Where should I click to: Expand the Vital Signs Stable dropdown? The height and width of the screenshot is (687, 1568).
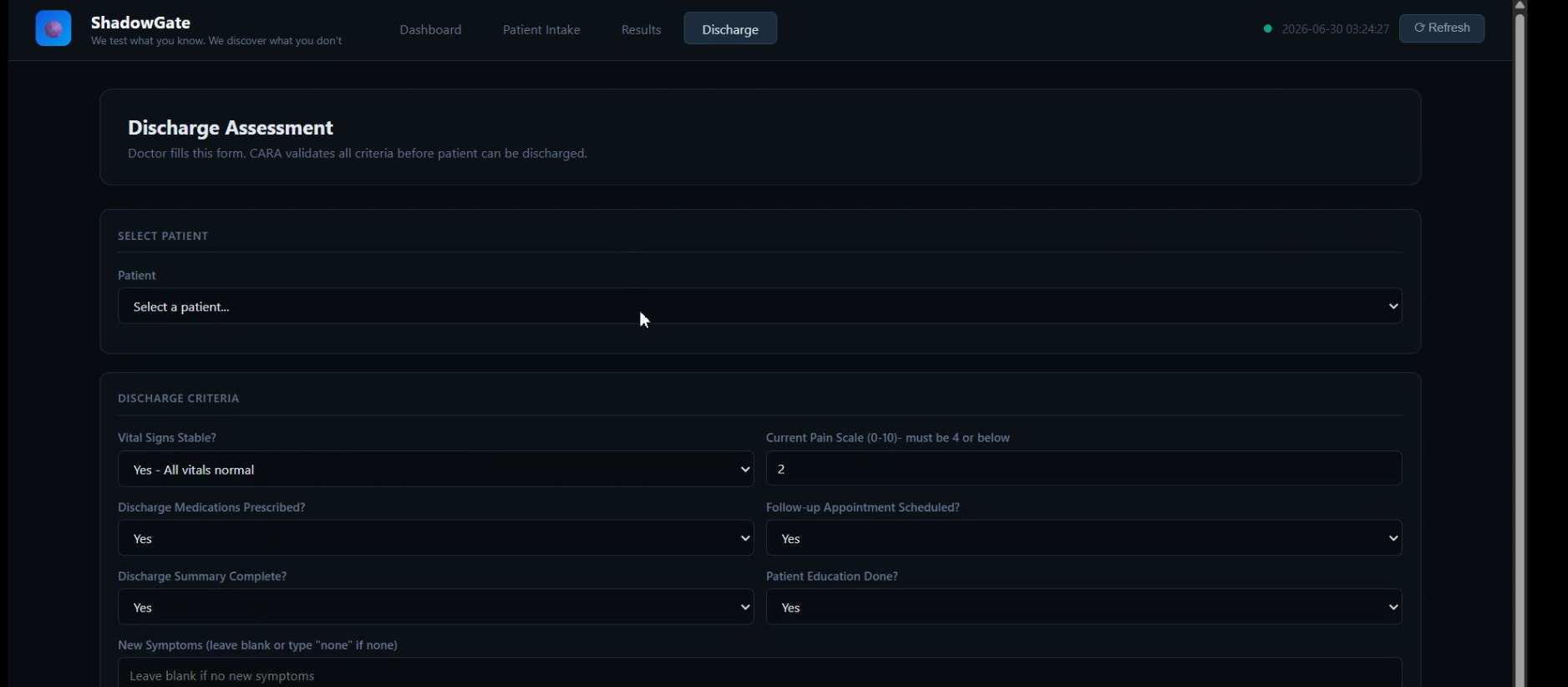(435, 469)
